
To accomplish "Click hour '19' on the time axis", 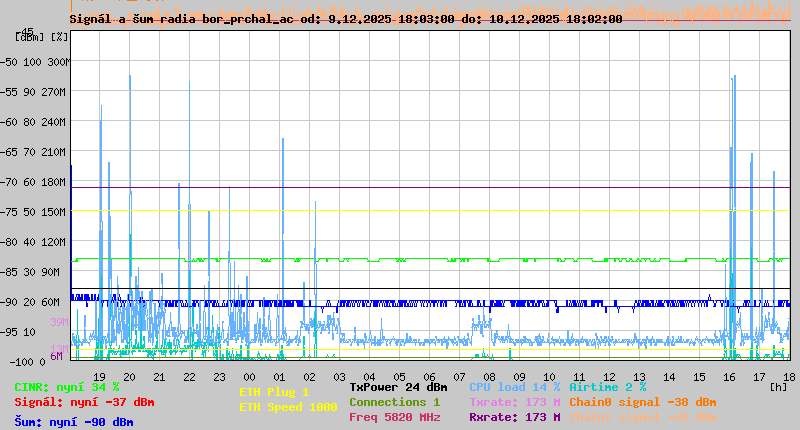I will click(x=99, y=377).
